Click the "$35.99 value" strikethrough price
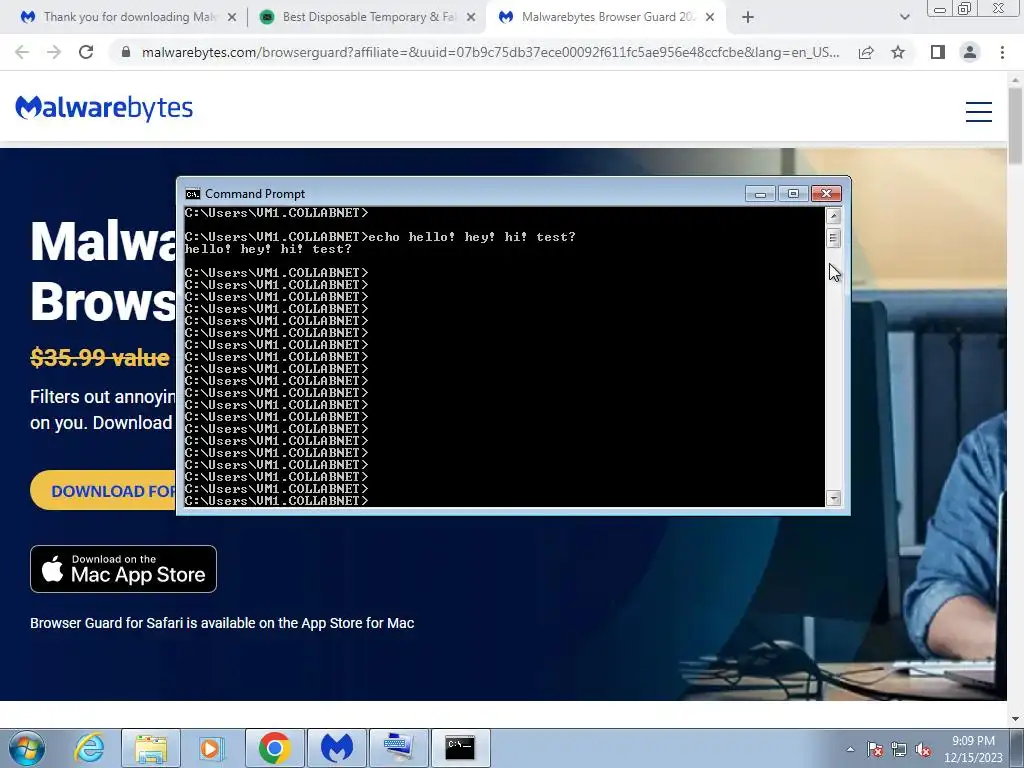Viewport: 1024px width, 768px height. pos(100,357)
